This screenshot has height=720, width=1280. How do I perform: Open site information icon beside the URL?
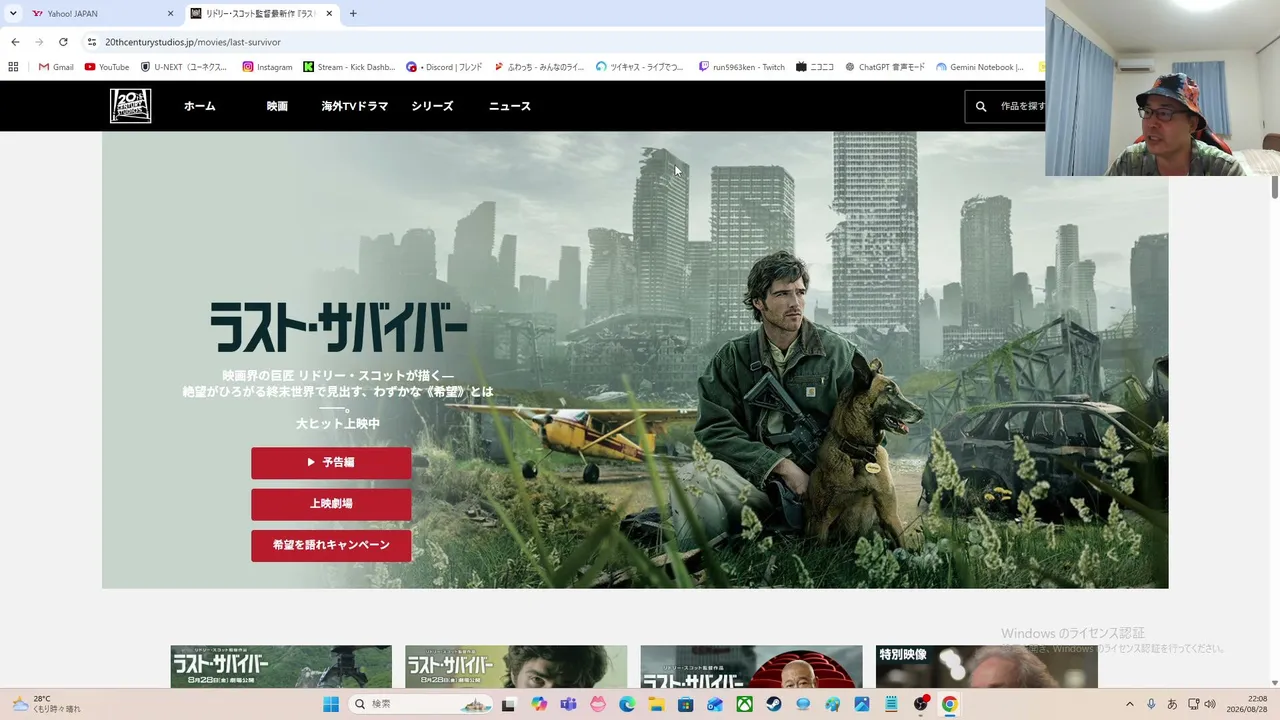(92, 42)
